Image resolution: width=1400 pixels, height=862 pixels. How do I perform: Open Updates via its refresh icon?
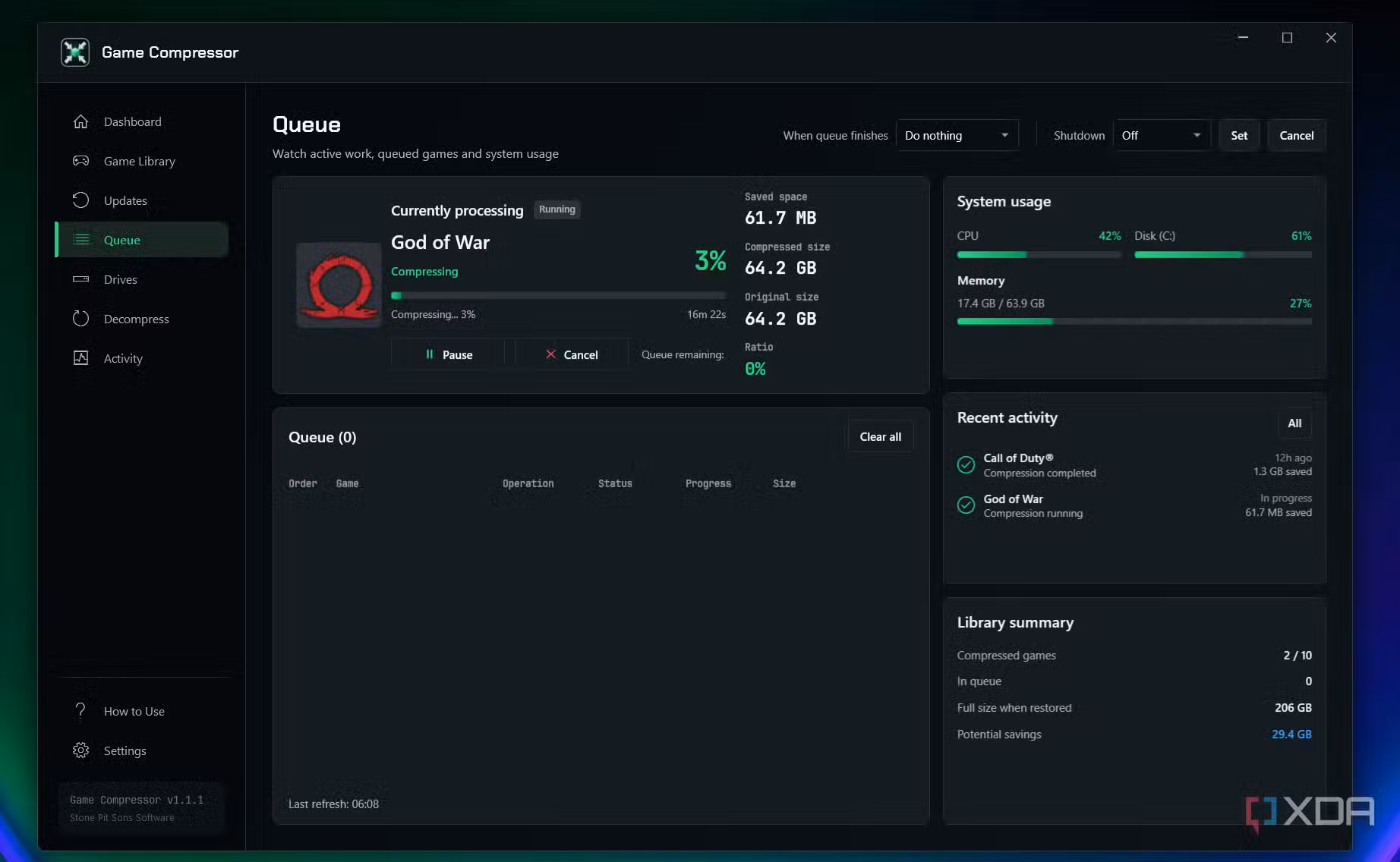tap(80, 200)
